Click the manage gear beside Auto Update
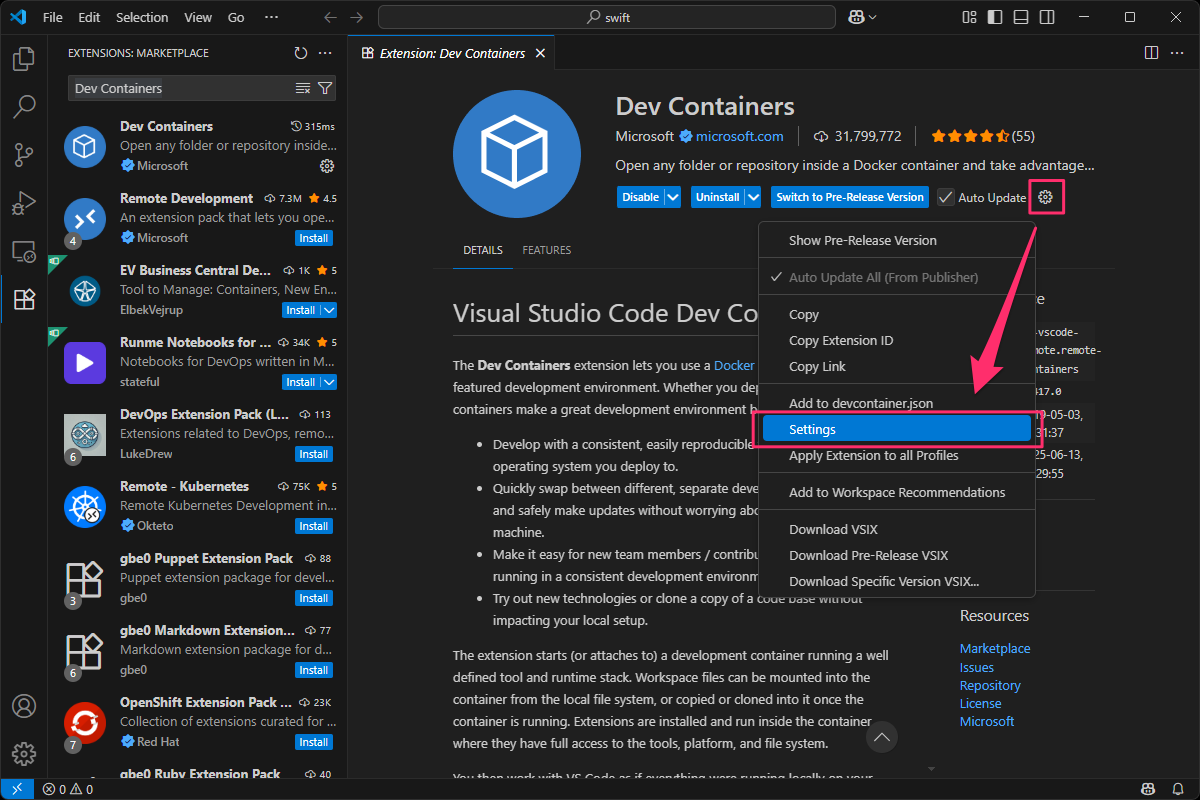1200x800 pixels. coord(1046,197)
